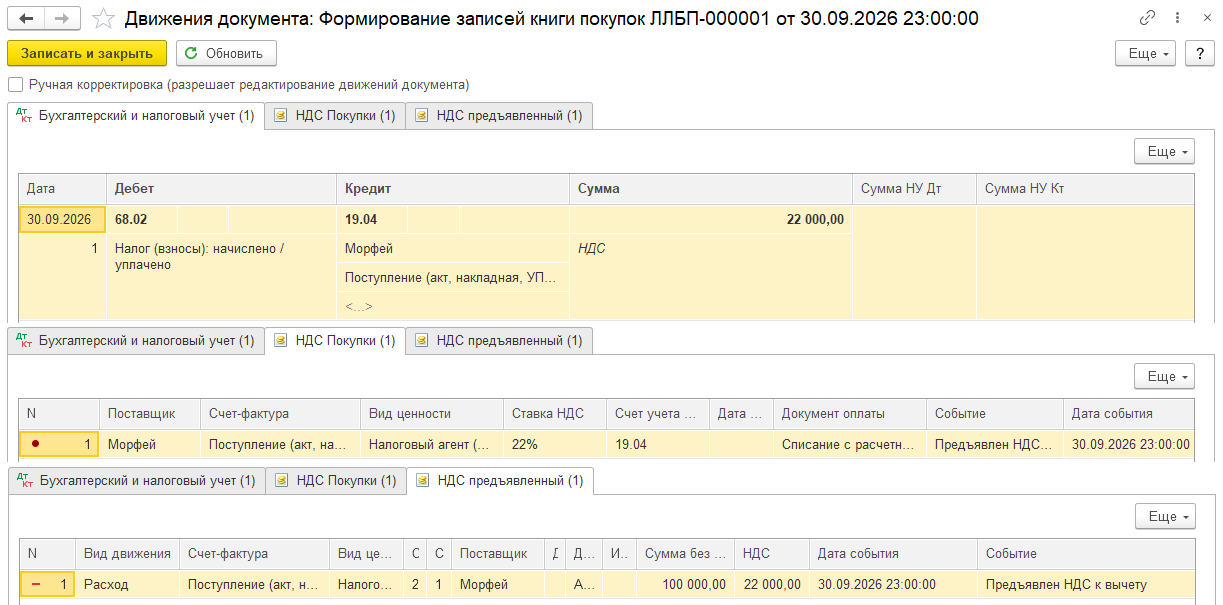Click the Сумма НУ Кт column header
This screenshot has height=605, width=1223.
1085,189
